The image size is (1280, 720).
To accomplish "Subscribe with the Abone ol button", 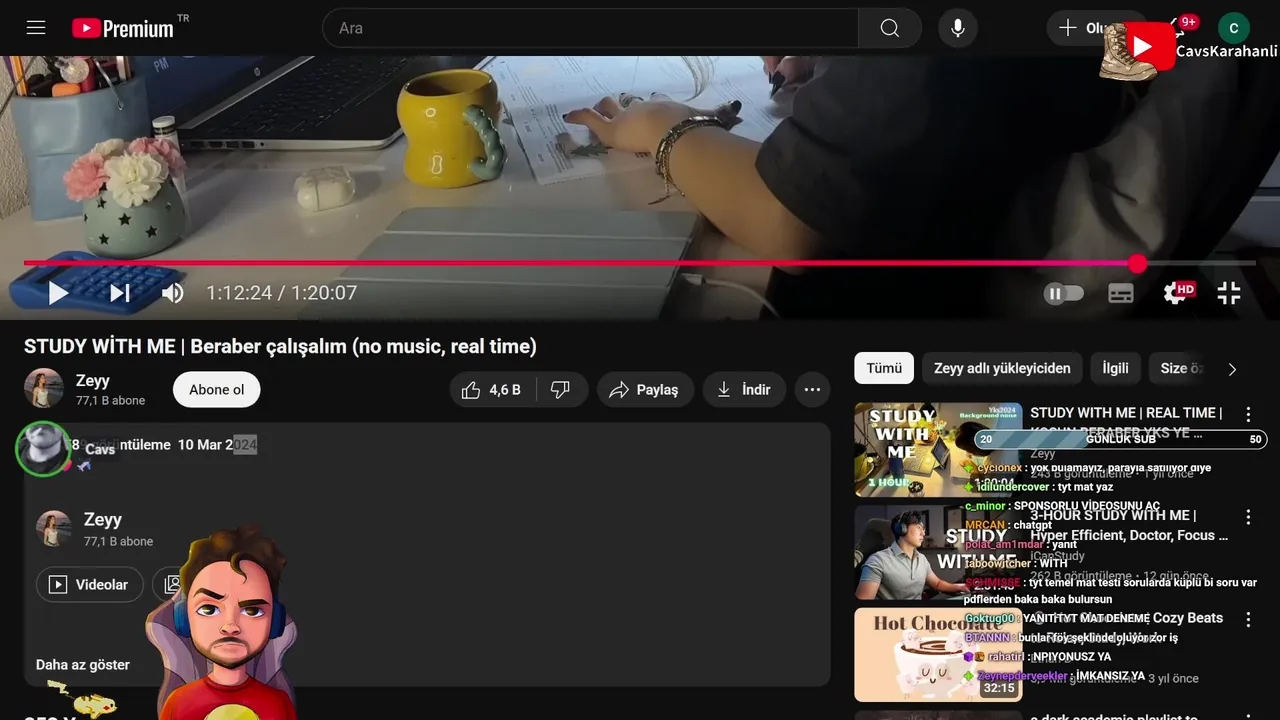I will (x=217, y=390).
